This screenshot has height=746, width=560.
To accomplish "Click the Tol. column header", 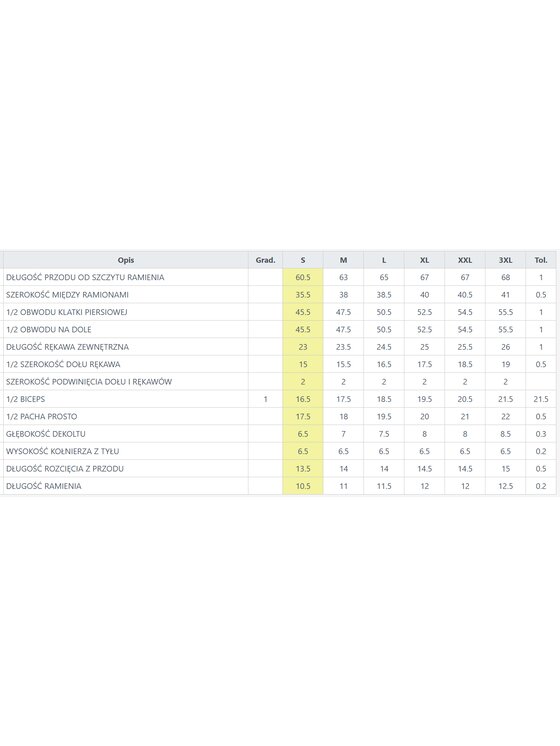I will 541,260.
